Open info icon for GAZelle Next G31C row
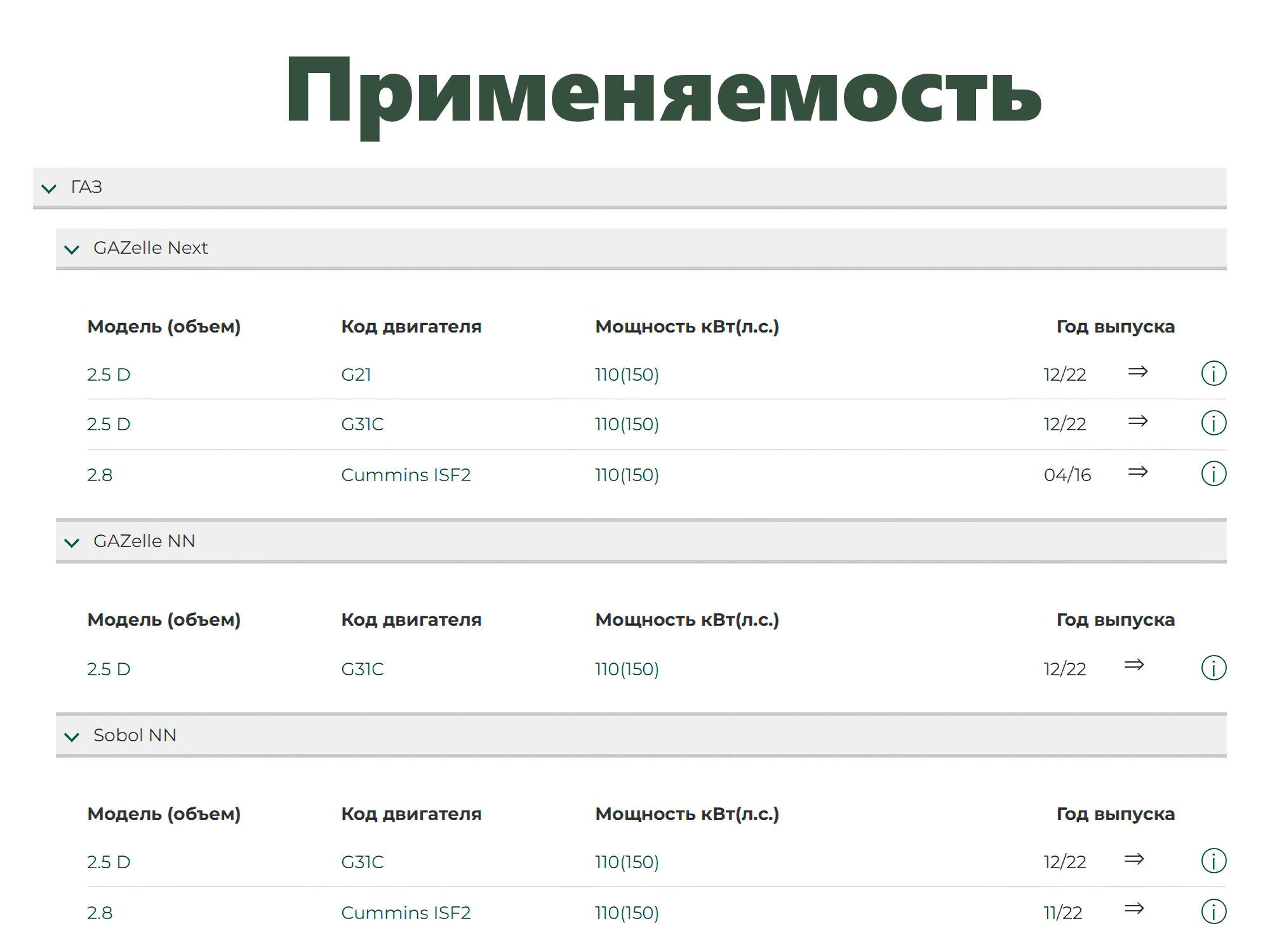The width and height of the screenshot is (1270, 952). click(x=1213, y=423)
